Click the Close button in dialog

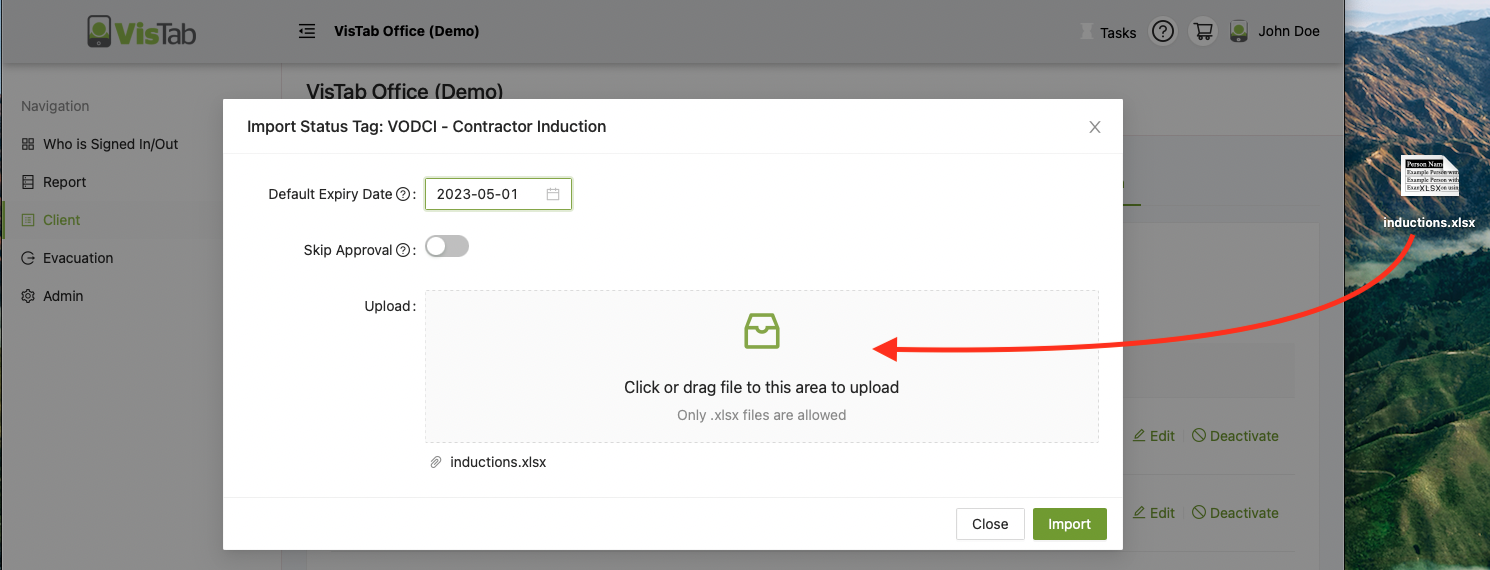coord(990,524)
